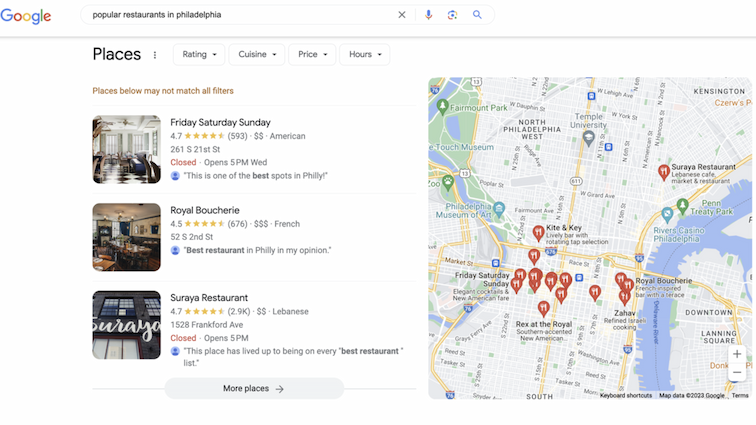Screen dimensions: 756x425
Task: Click the Terms link on the map
Action: 740,396
